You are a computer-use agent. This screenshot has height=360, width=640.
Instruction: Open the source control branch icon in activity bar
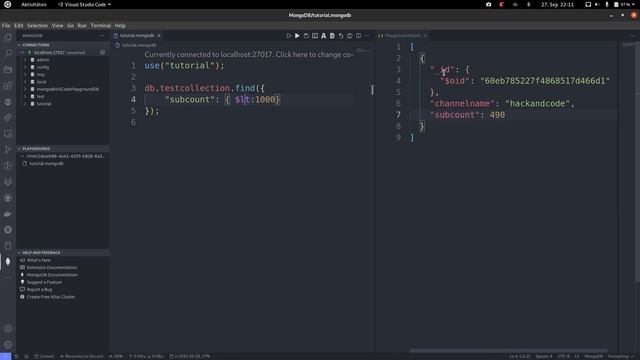[8, 150]
